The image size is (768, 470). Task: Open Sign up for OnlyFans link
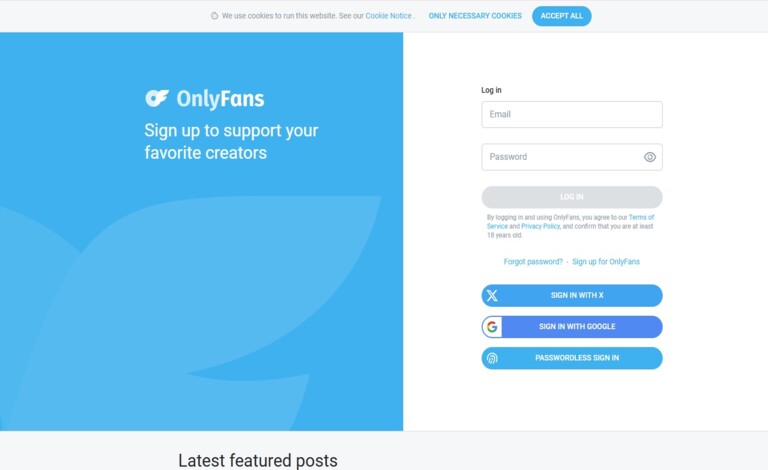pos(606,262)
